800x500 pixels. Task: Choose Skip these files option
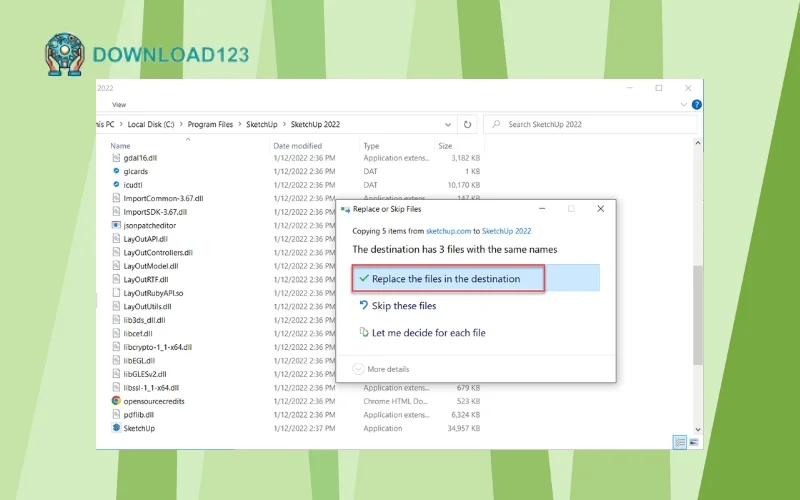click(404, 306)
